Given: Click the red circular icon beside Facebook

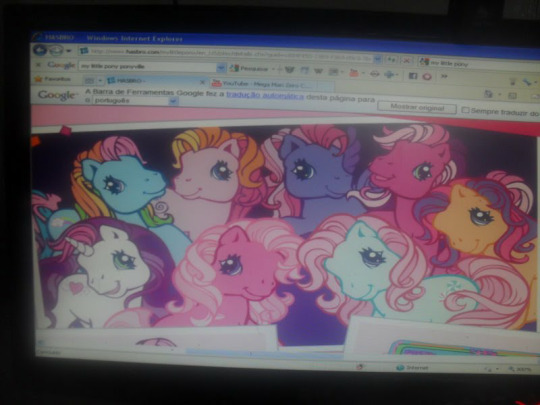Looking at the screenshot, I should coord(427,76).
